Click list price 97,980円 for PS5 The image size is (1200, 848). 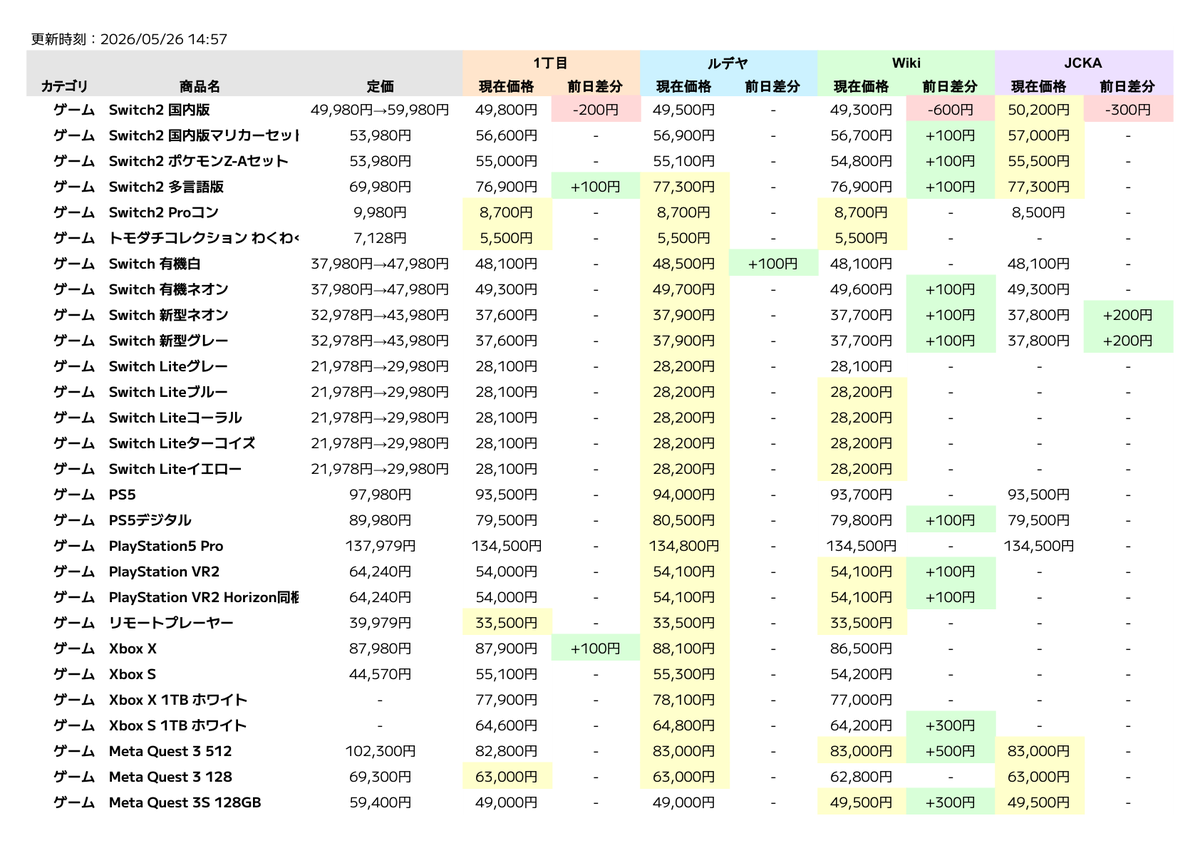tap(380, 494)
